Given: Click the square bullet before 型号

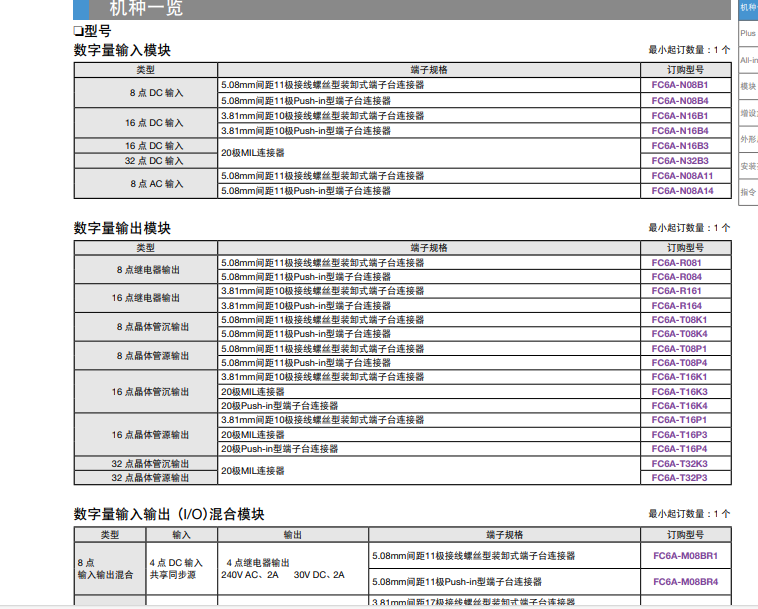Looking at the screenshot, I should [x=79, y=32].
